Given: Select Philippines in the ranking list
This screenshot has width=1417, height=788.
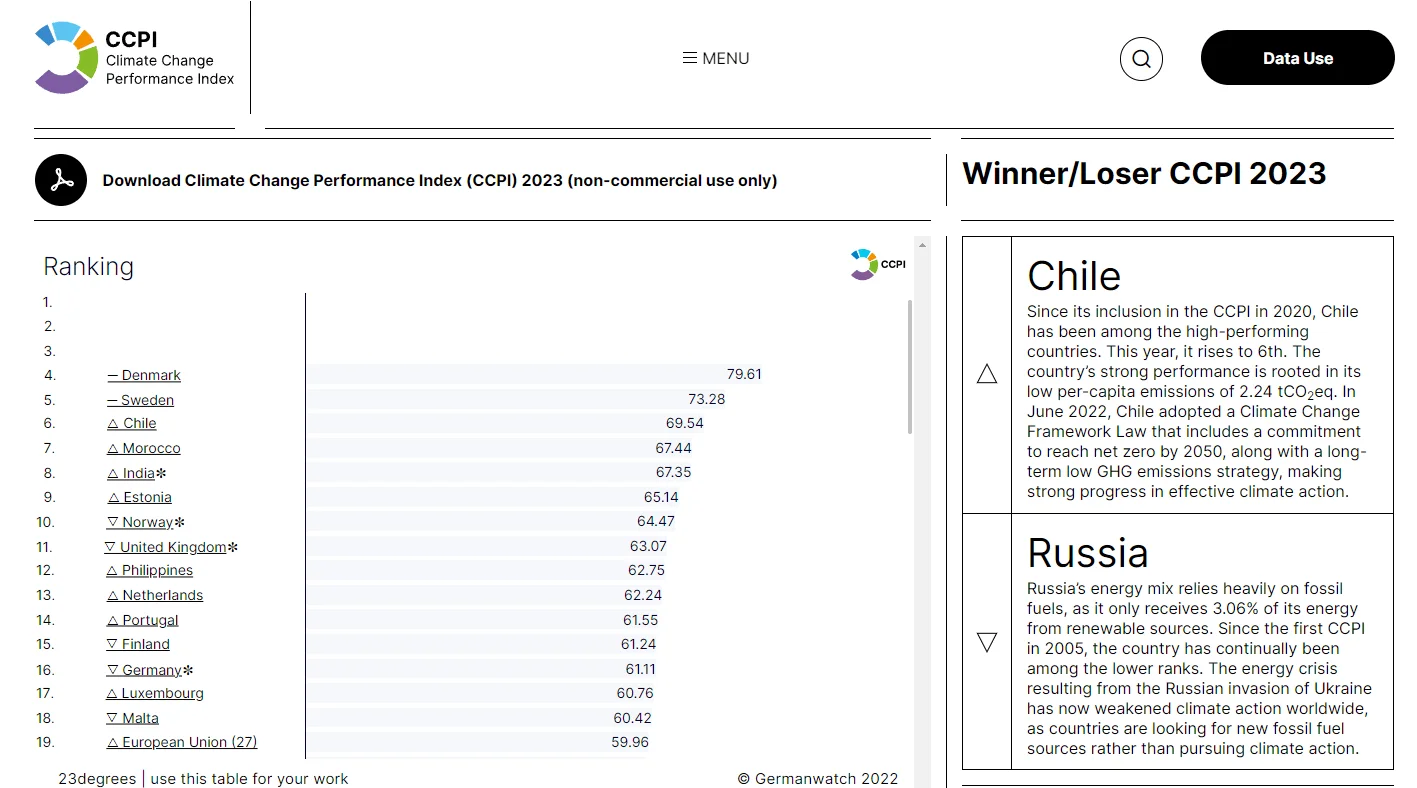Looking at the screenshot, I should tap(150, 571).
